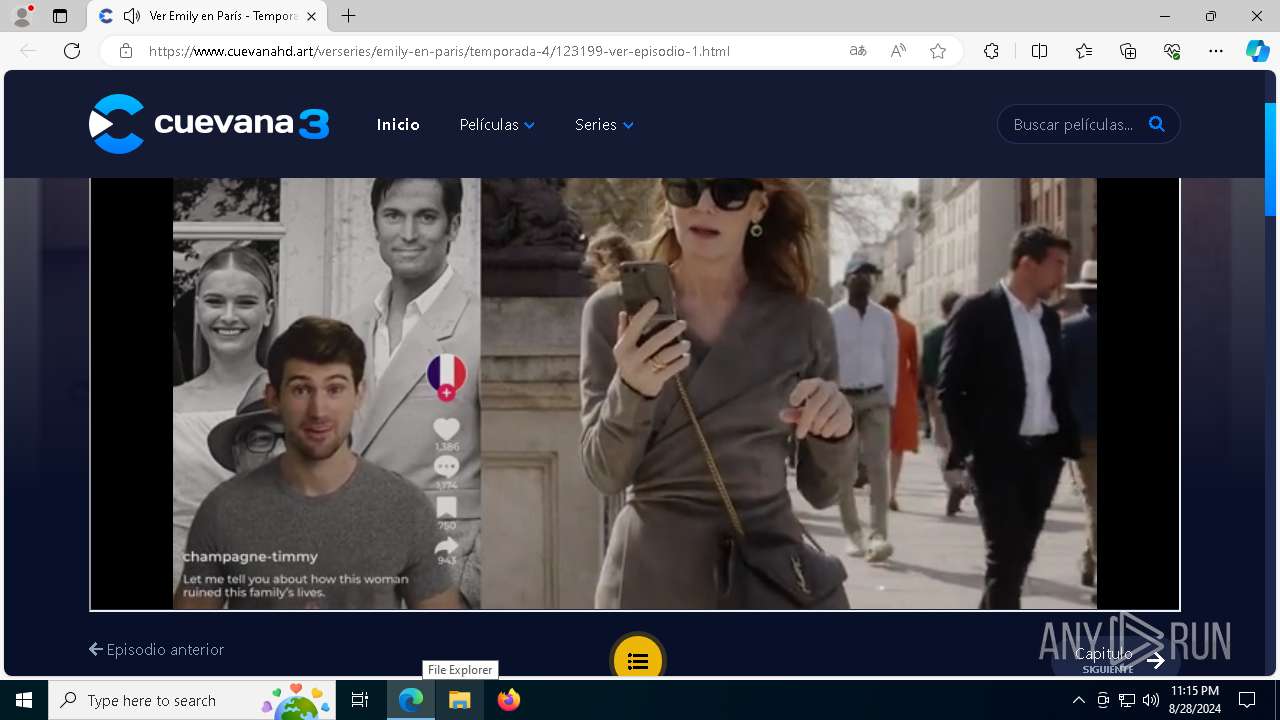Mute tab via speaker icon
The image size is (1280, 720).
[131, 16]
